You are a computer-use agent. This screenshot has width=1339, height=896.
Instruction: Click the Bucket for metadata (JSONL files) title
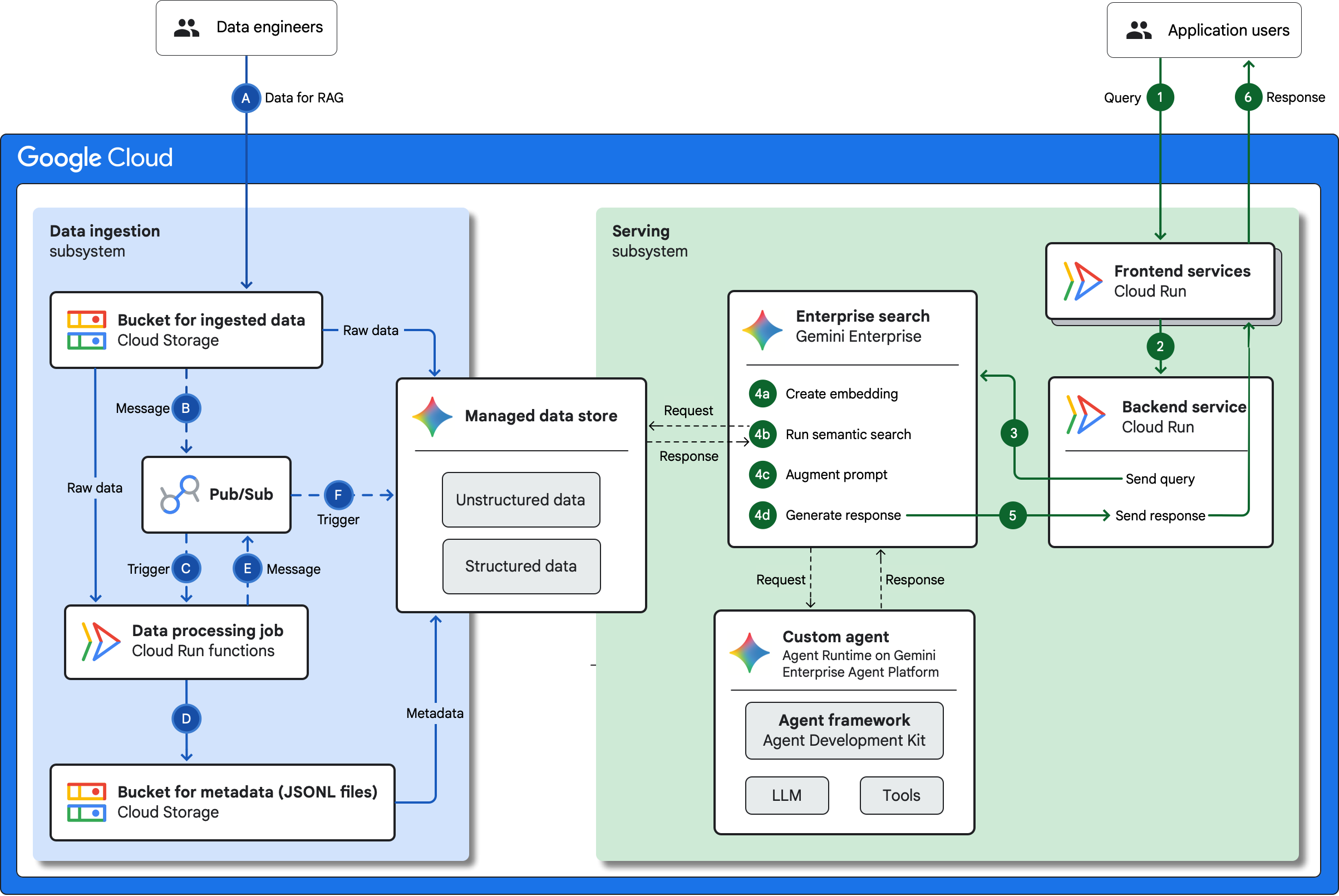(248, 791)
